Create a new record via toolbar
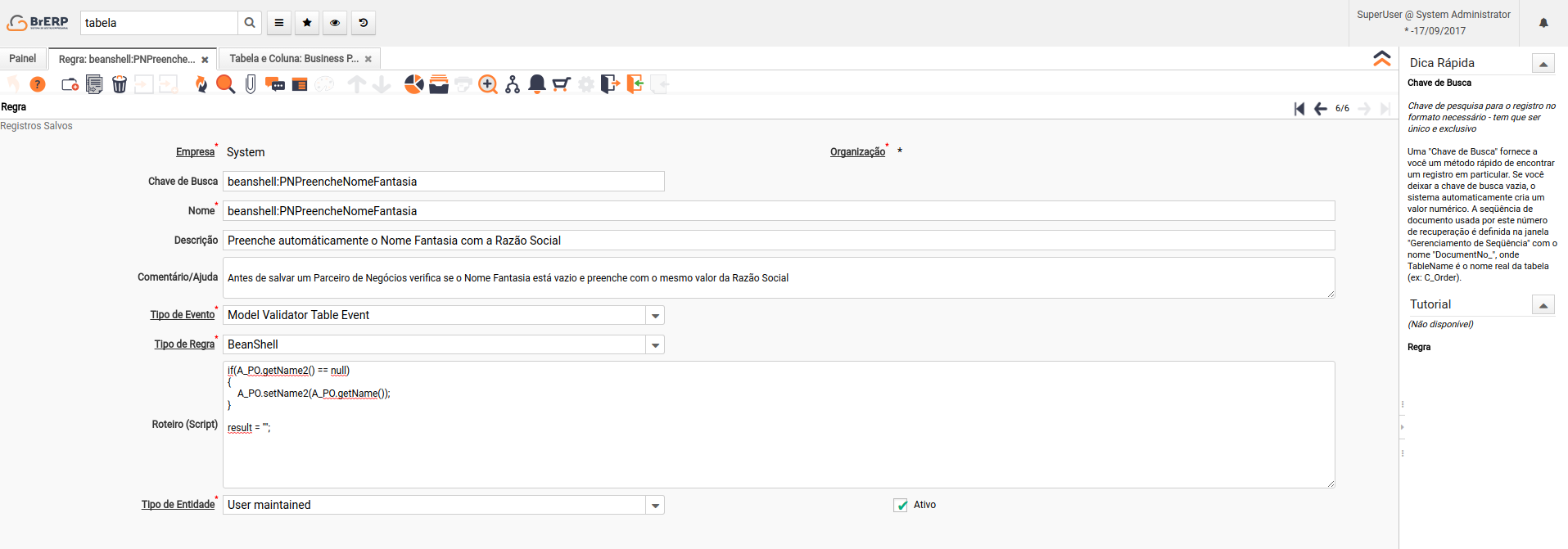Screen dimensions: 1568x549 click(x=70, y=84)
